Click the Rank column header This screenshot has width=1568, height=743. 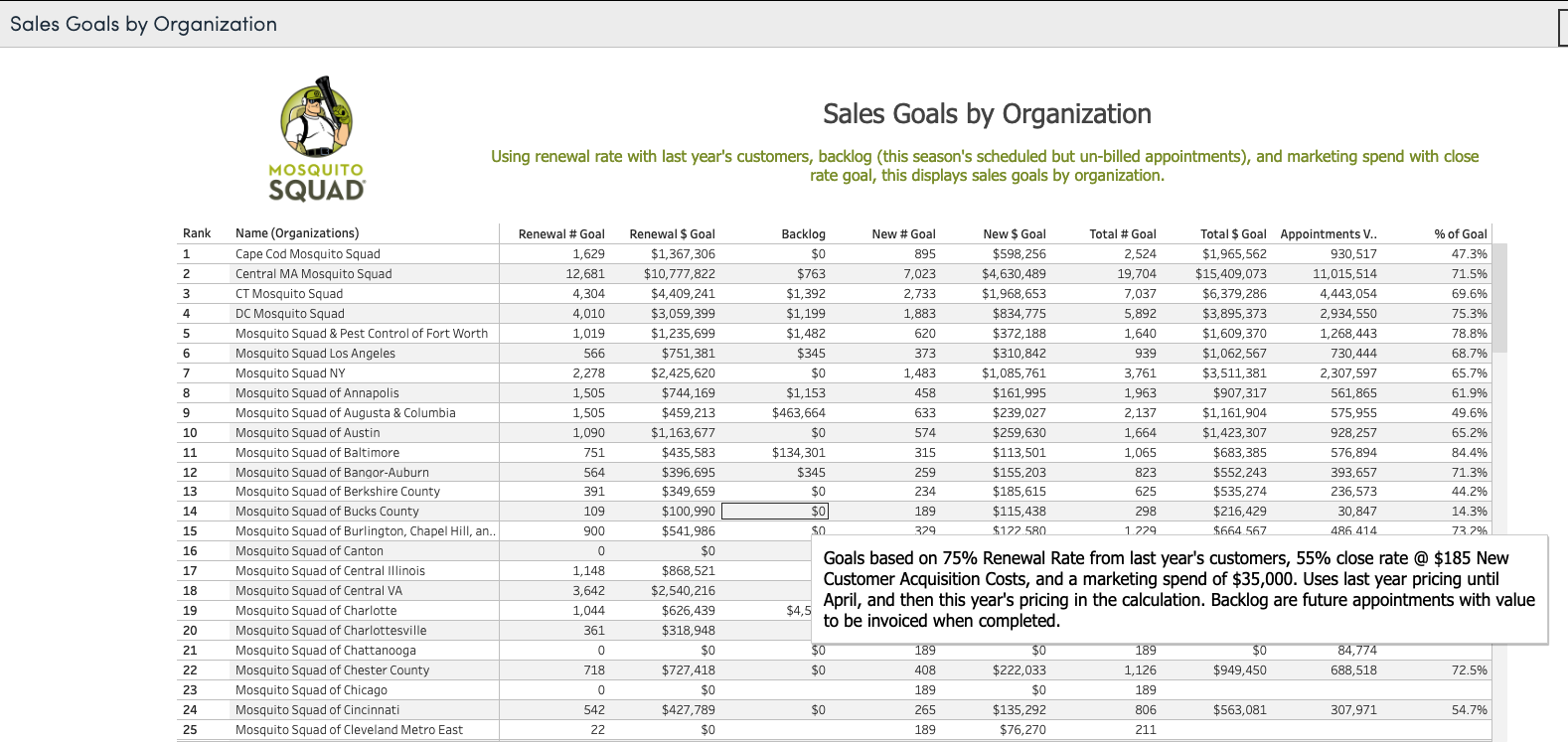click(197, 233)
